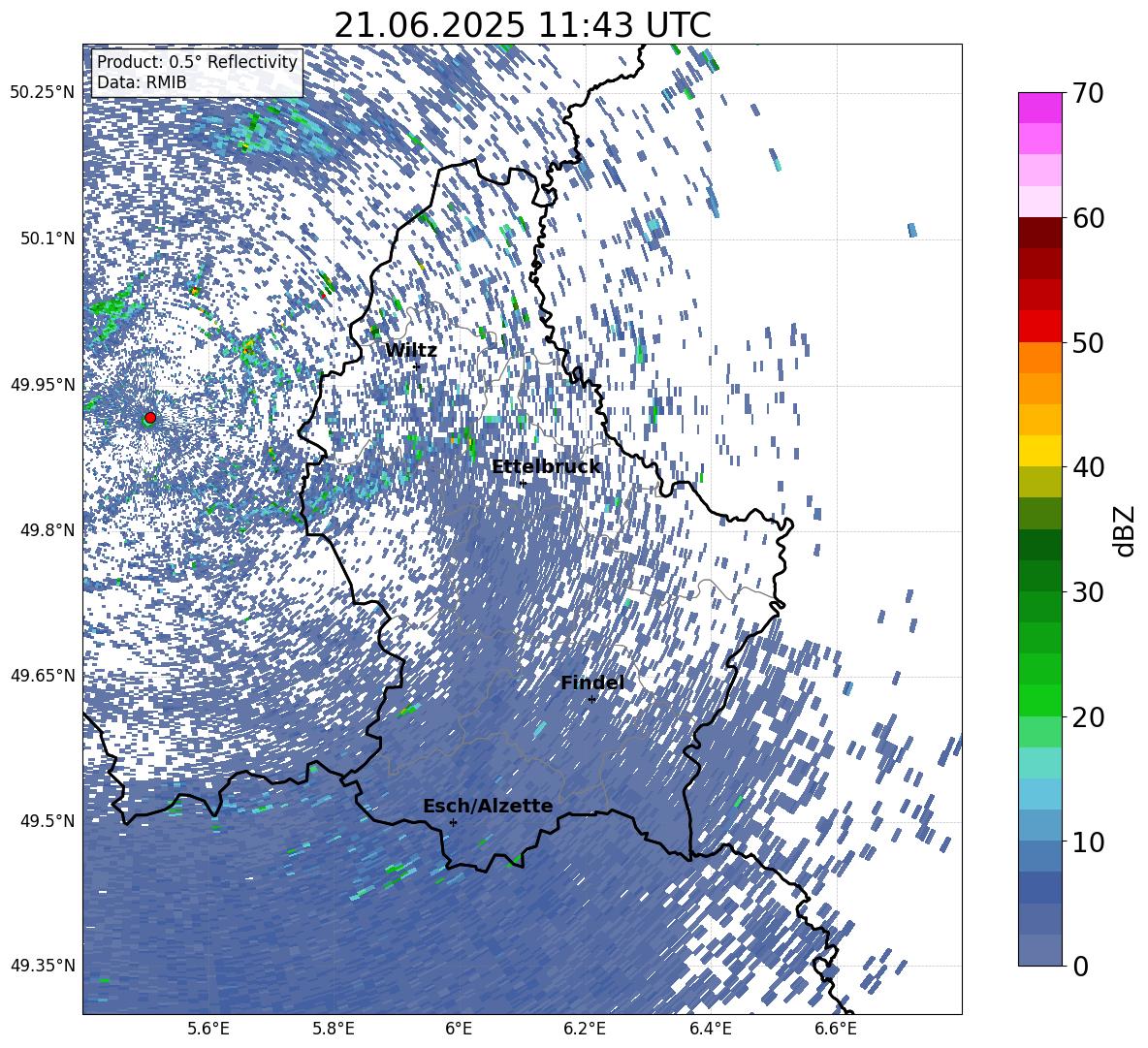Image resolution: width=1148 pixels, height=1048 pixels.
Task: Click the longitude label '6.2°E'
Action: [585, 1029]
